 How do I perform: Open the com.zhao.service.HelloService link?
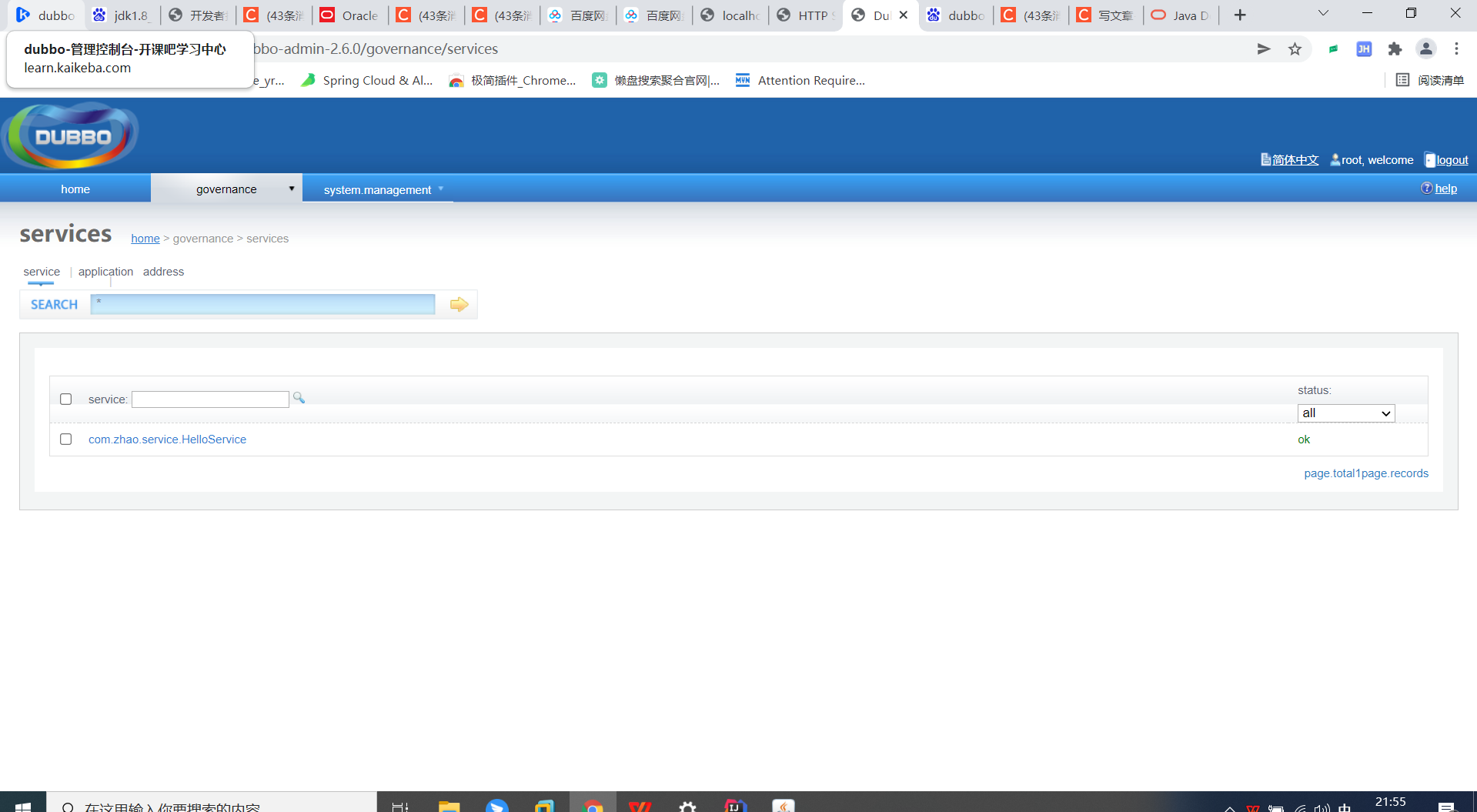167,439
